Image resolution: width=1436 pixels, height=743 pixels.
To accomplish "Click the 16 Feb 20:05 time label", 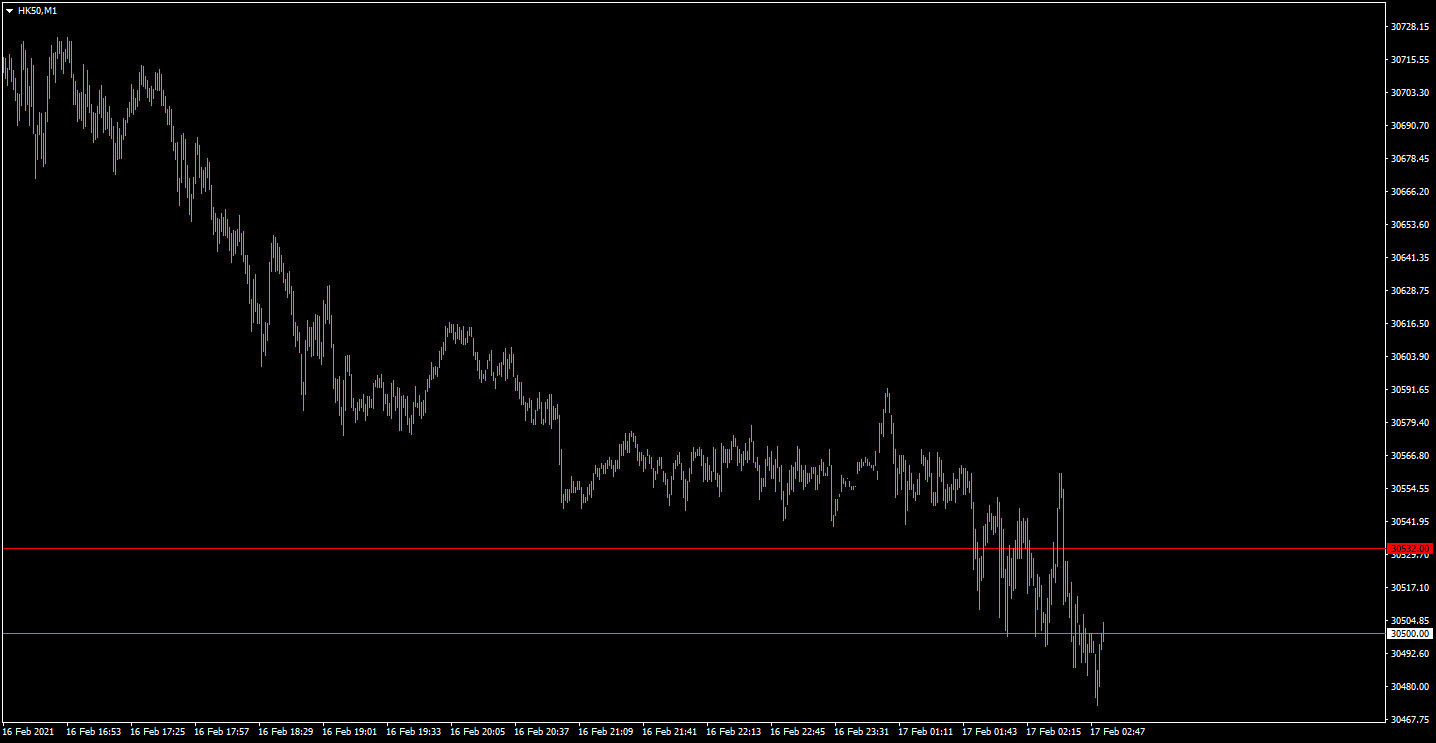I will point(477,732).
